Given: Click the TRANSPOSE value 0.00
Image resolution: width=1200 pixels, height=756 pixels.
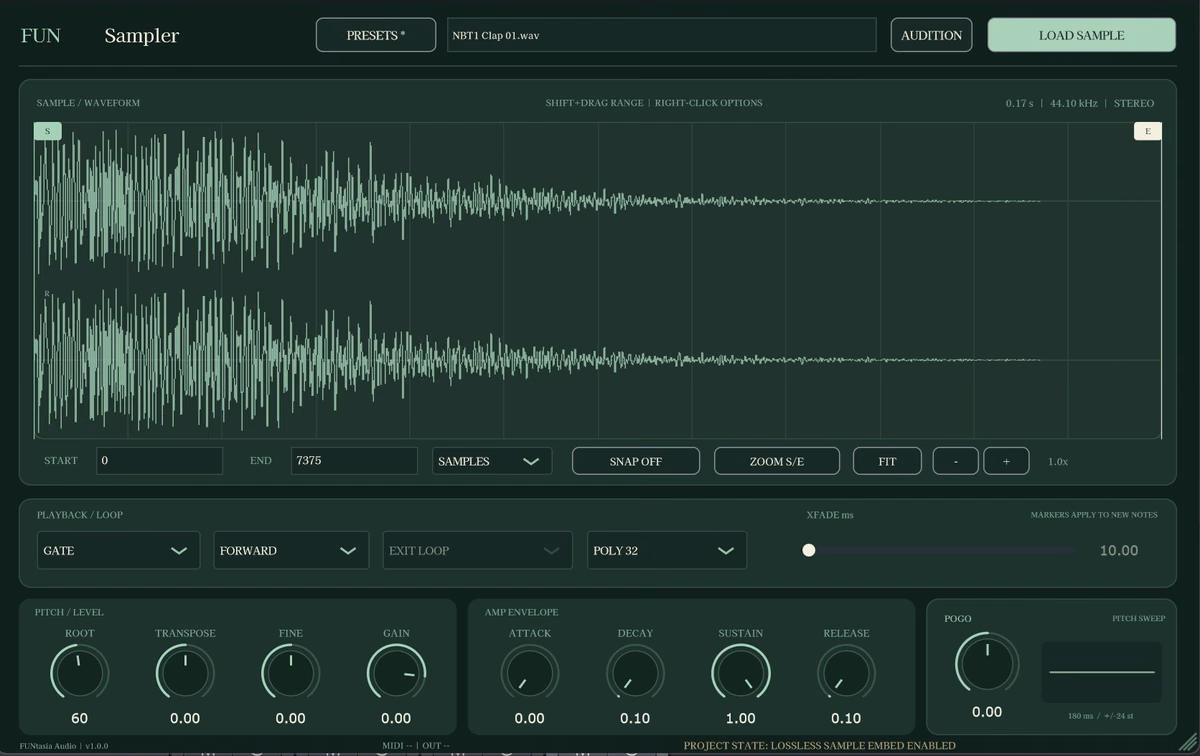Looking at the screenshot, I should [x=185, y=718].
